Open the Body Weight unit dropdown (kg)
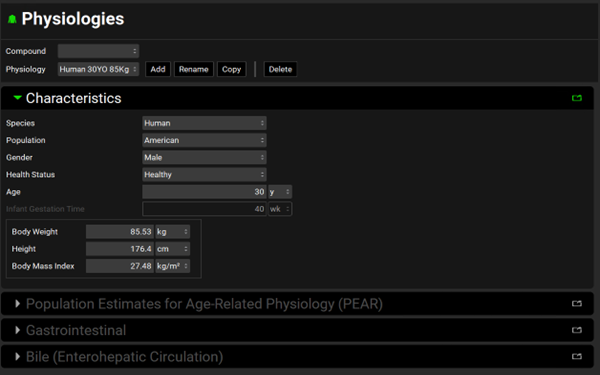 click(173, 232)
